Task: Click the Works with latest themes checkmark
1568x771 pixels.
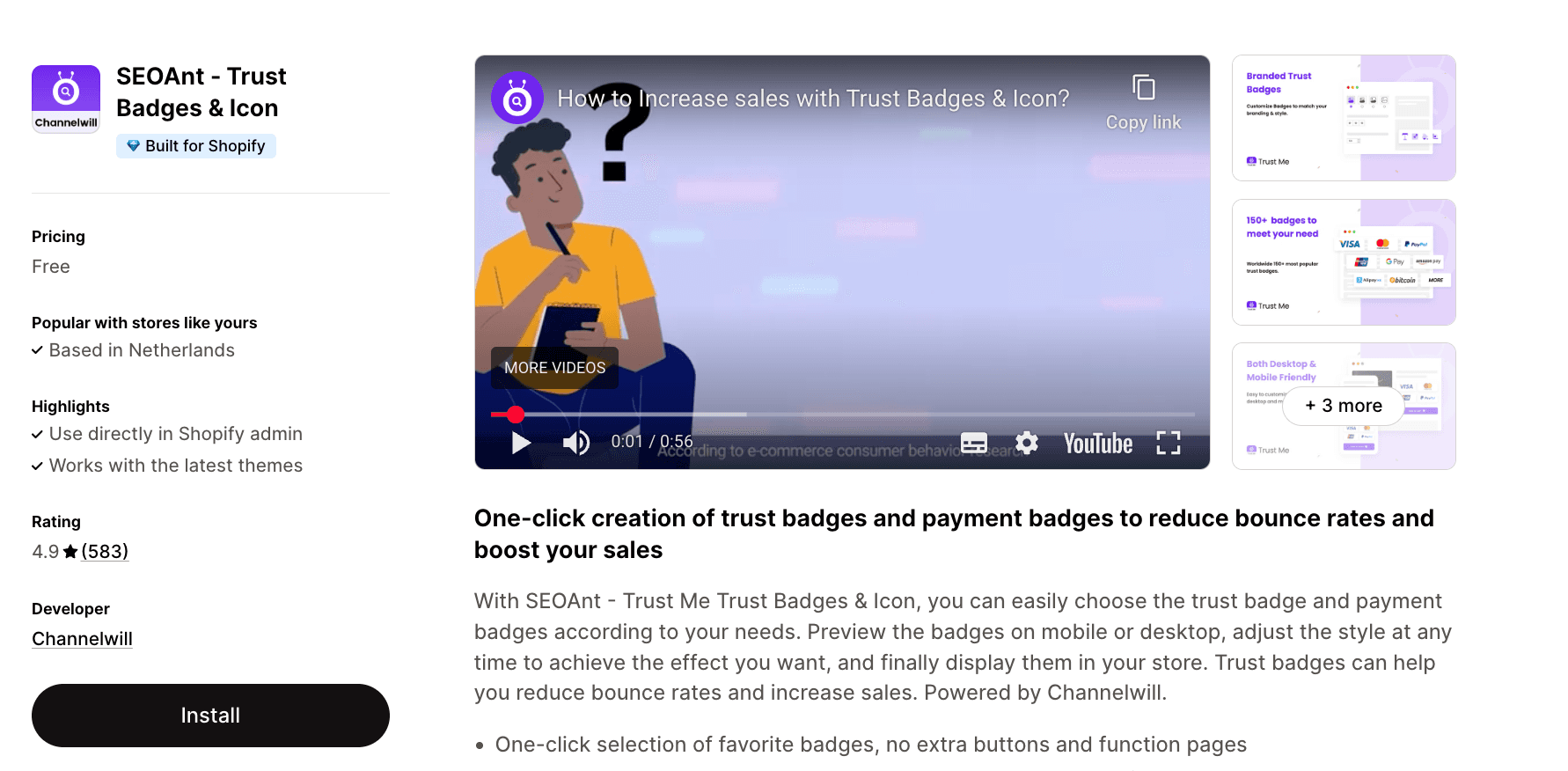Action: [37, 466]
